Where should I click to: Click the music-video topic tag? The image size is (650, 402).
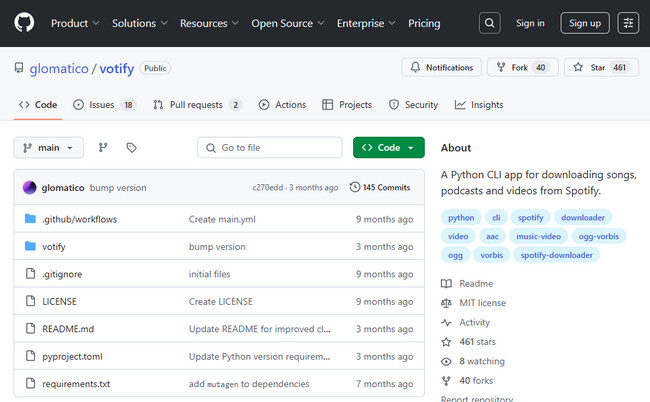point(538,236)
